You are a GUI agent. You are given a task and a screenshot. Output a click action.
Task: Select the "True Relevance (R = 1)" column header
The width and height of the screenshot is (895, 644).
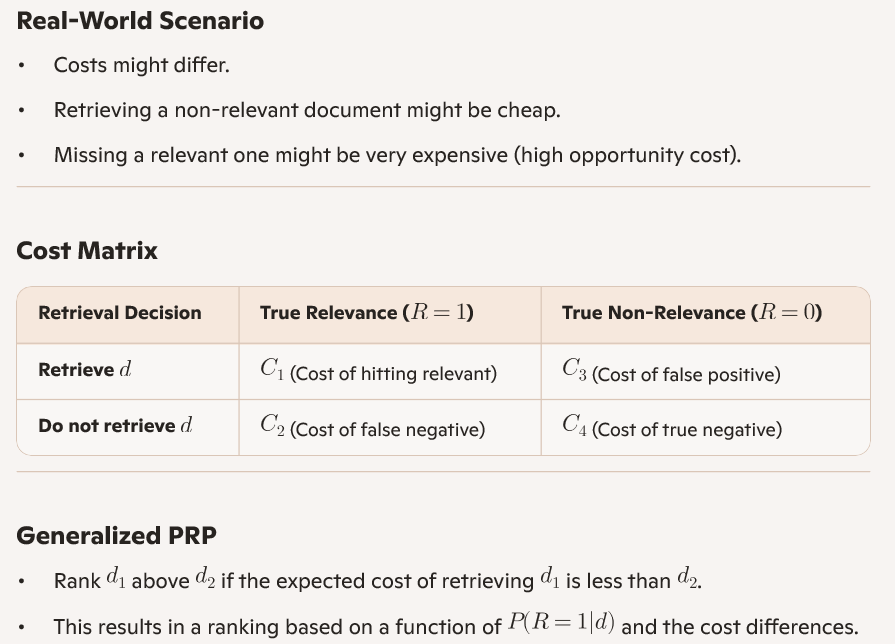click(x=366, y=313)
